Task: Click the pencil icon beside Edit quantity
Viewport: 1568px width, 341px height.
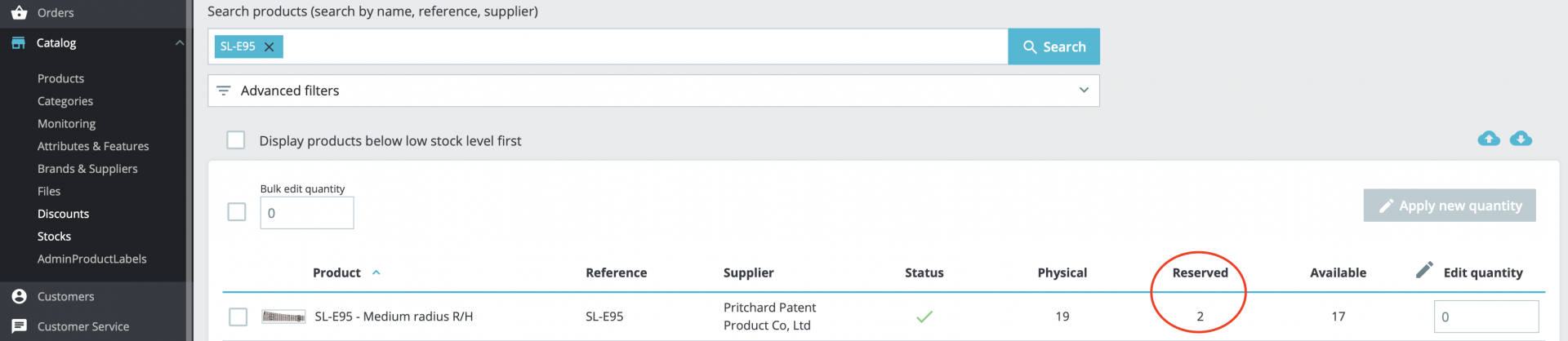Action: click(1424, 270)
